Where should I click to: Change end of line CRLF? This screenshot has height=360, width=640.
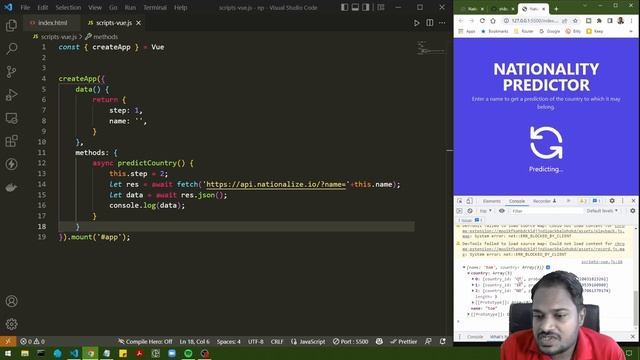(277, 341)
